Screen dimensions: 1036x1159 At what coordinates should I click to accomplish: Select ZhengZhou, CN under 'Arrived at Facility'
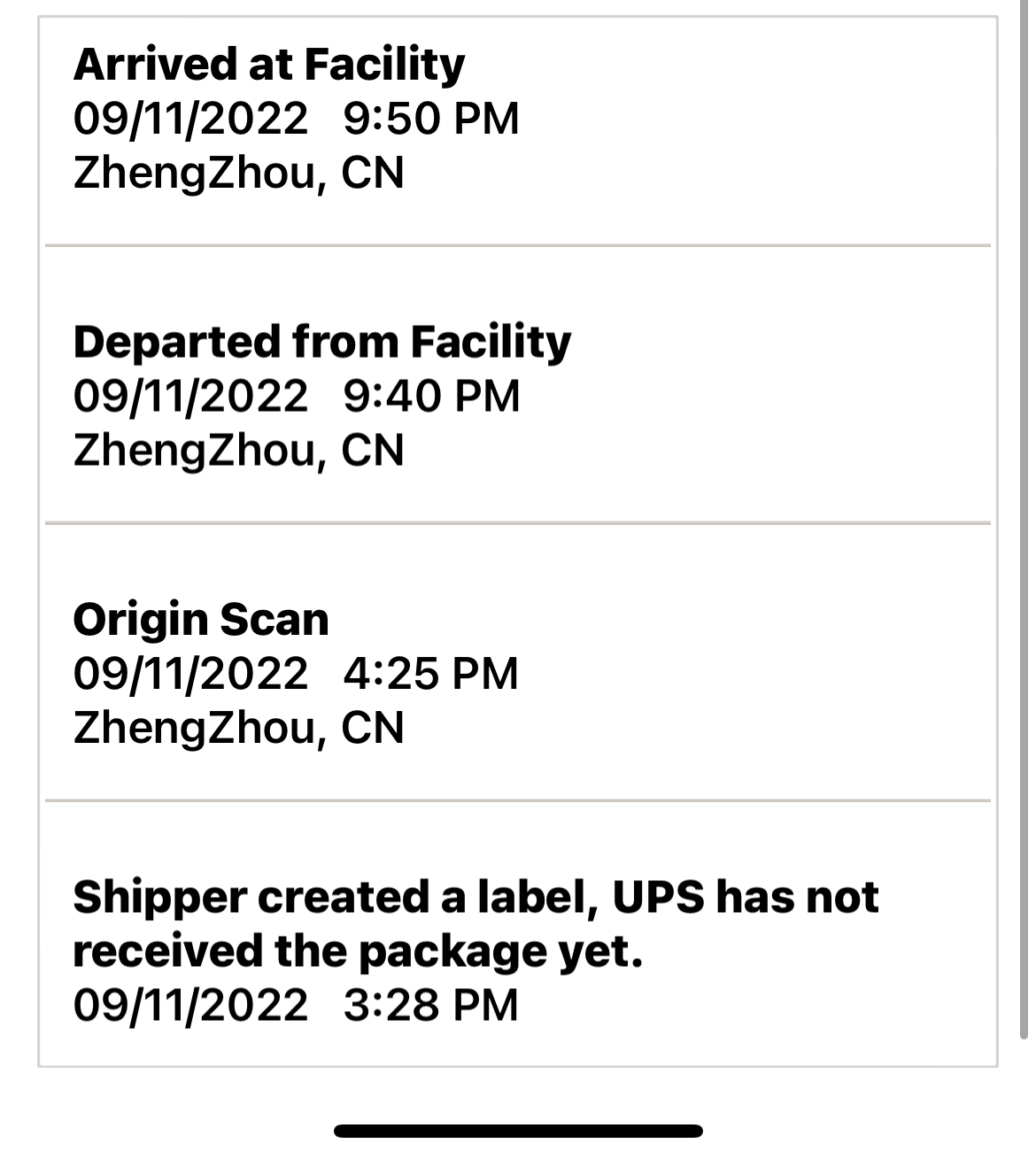tap(238, 173)
